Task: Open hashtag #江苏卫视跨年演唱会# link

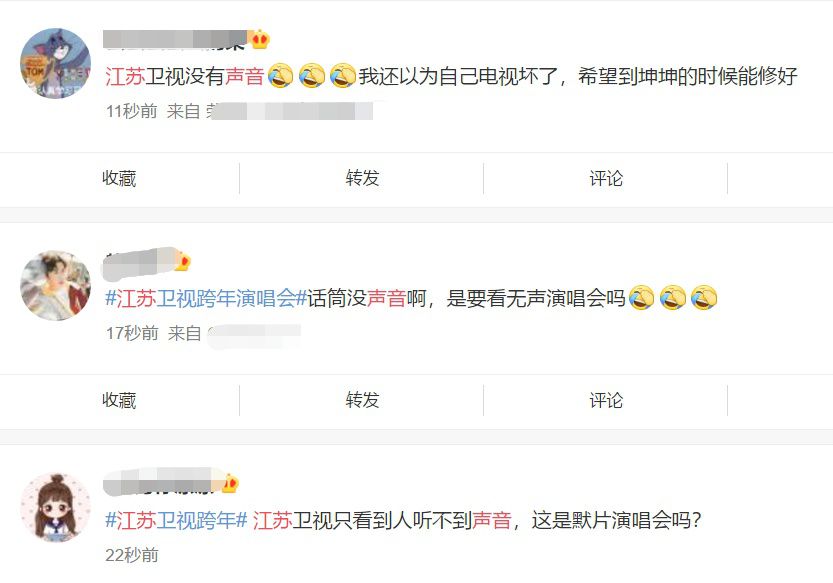Action: 206,298
